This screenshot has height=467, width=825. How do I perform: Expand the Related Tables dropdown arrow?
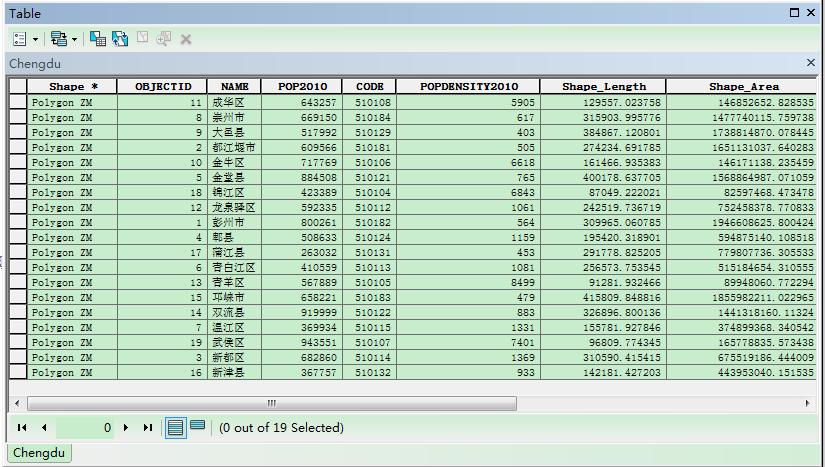(74, 39)
